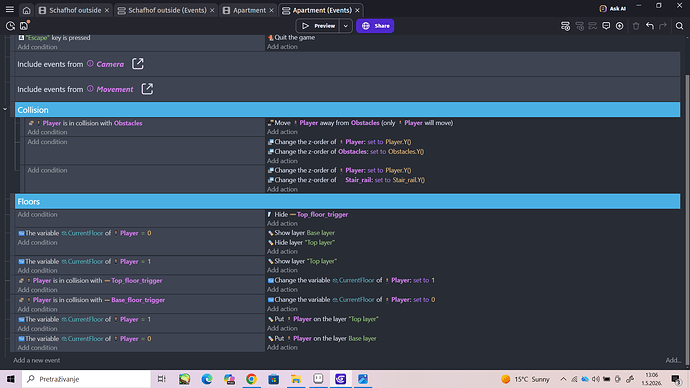This screenshot has height=388, width=690.
Task: Go to the Home tab icon
Action: tap(26, 10)
